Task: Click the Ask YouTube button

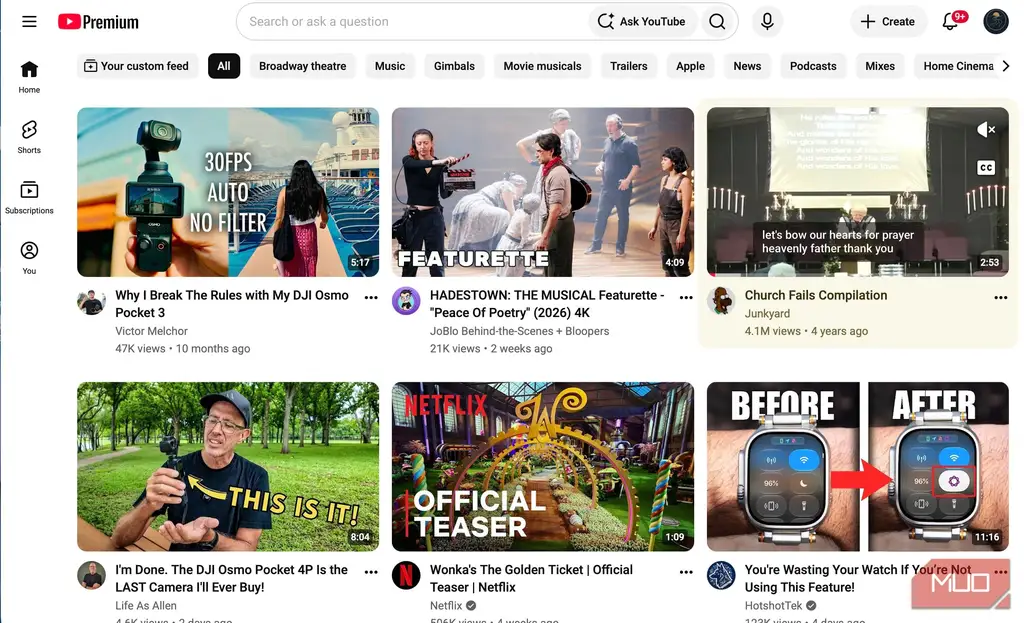Action: (x=643, y=22)
